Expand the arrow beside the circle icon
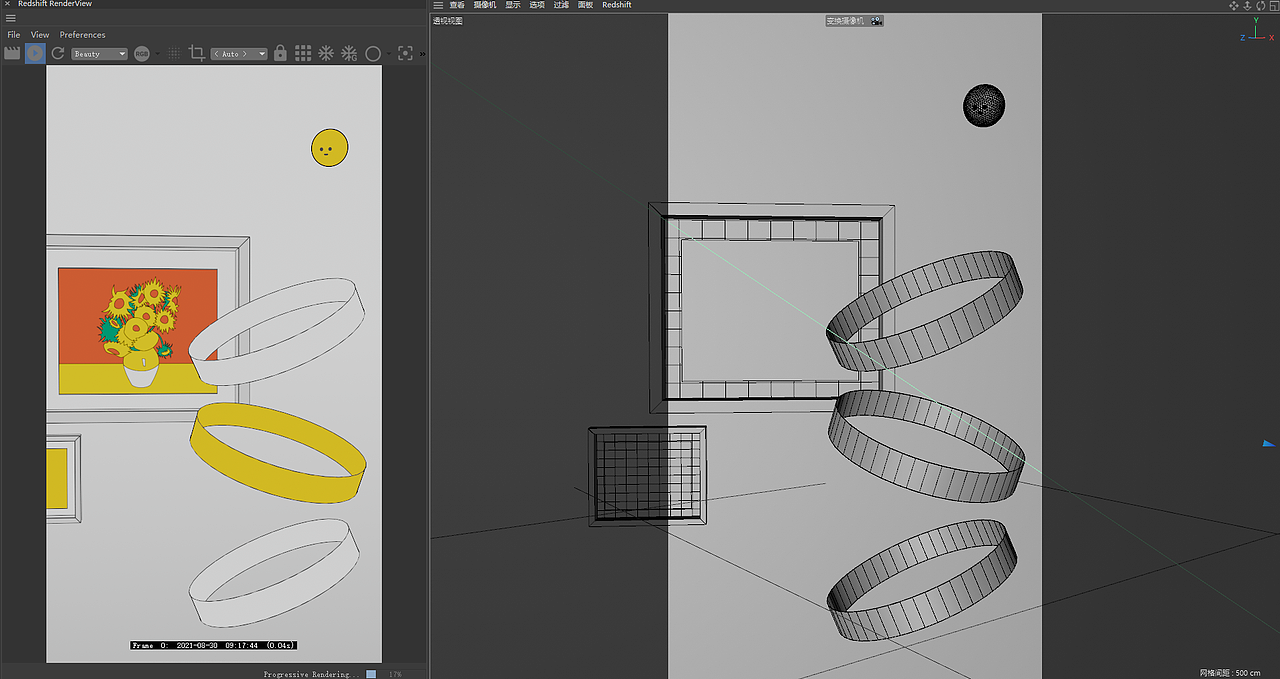 coord(389,54)
